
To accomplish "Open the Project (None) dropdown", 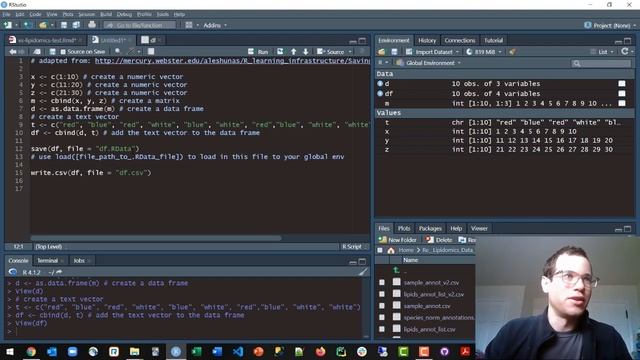I will [x=610, y=25].
